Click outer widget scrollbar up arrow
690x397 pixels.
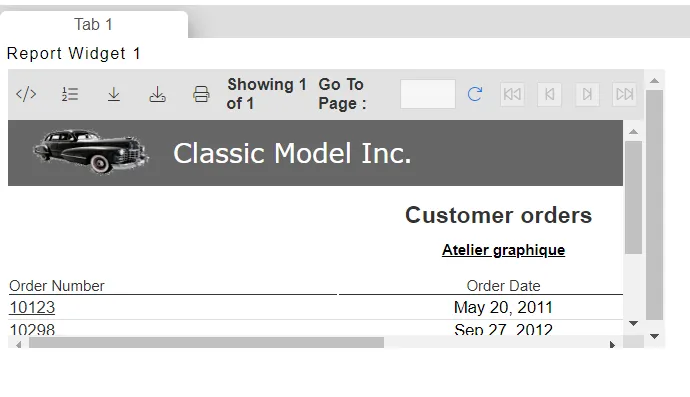(x=654, y=81)
